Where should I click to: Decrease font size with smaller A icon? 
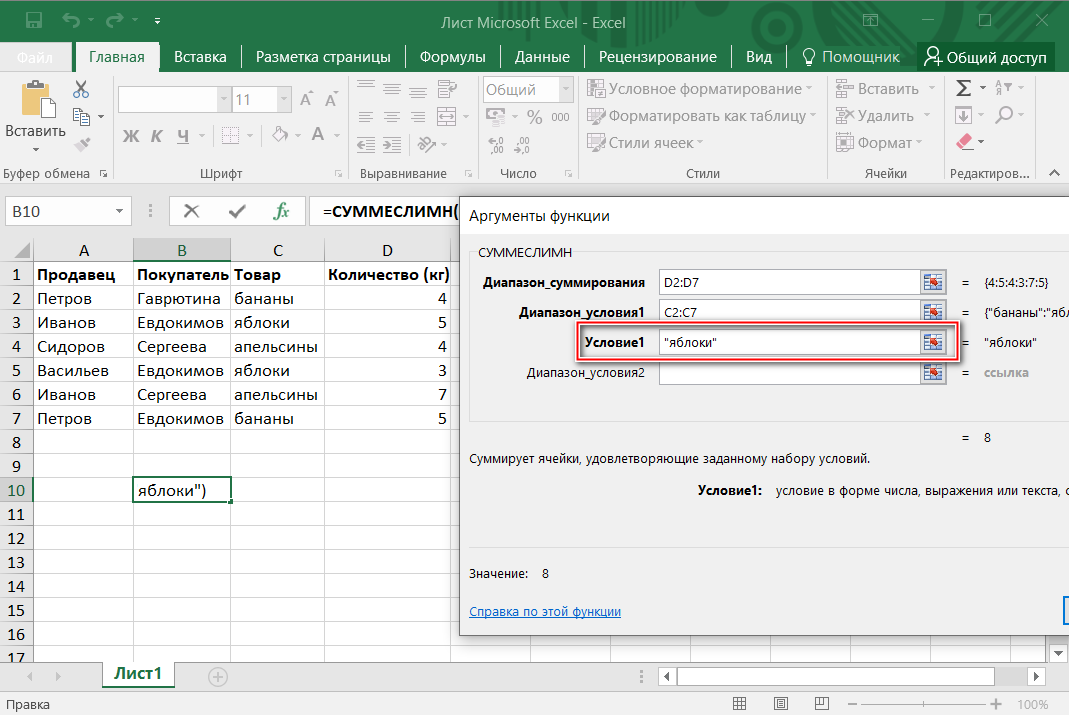tap(331, 100)
